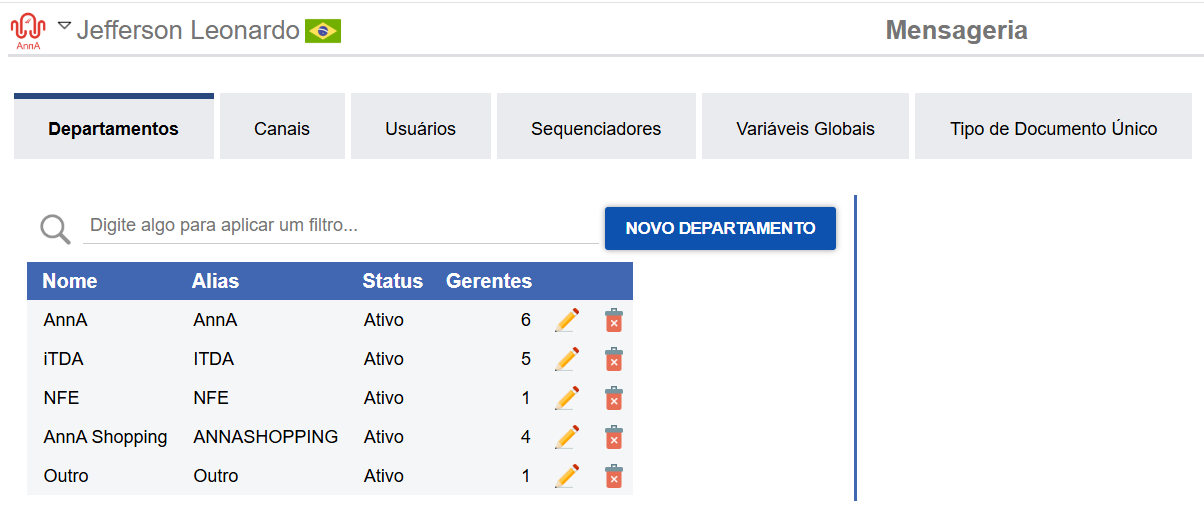Image resolution: width=1204 pixels, height=523 pixels.
Task: Click the pencil edit icon for AnnA
Action: 567,320
